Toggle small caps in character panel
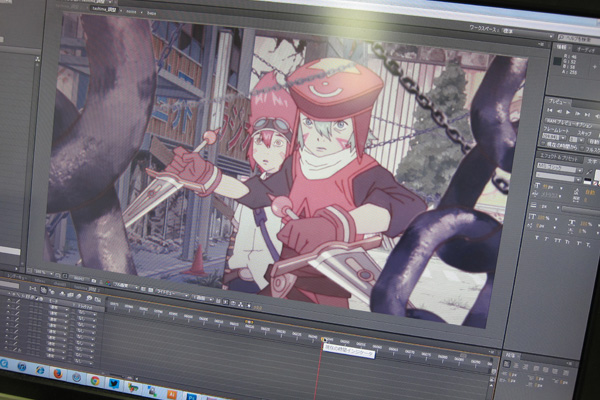 coord(567,242)
